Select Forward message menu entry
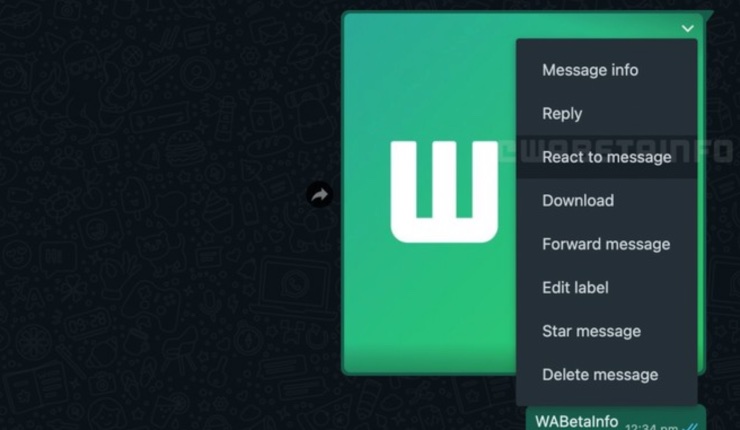This screenshot has height=430, width=740. pos(606,244)
